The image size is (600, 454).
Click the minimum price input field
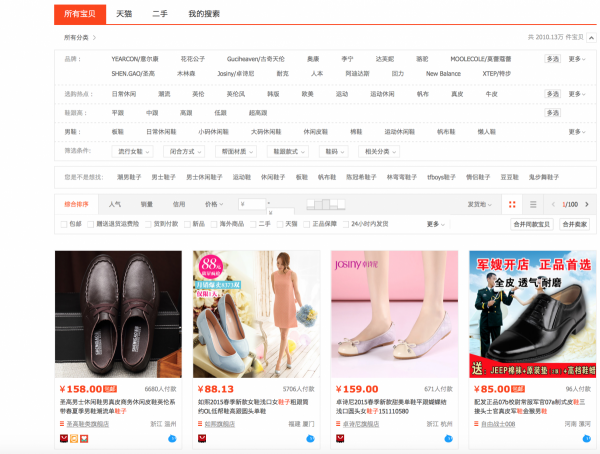point(252,204)
